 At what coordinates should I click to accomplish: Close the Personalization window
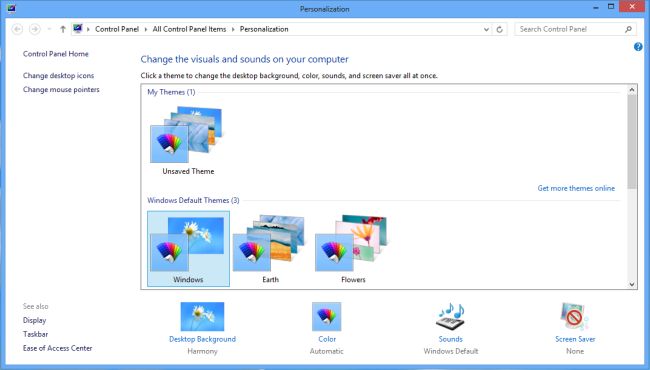(x=632, y=7)
